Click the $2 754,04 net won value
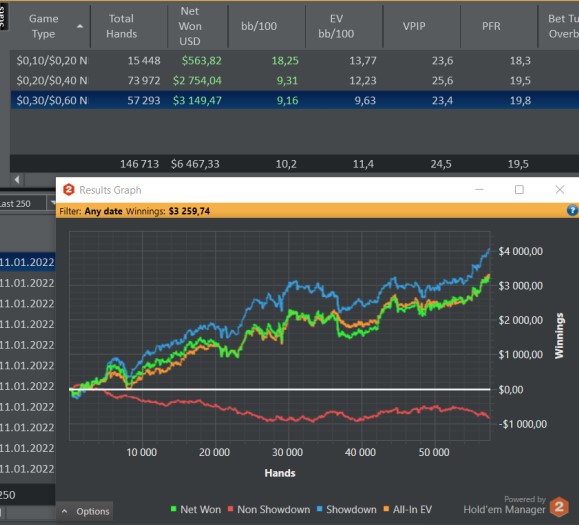This screenshot has height=525, width=579. [197, 80]
